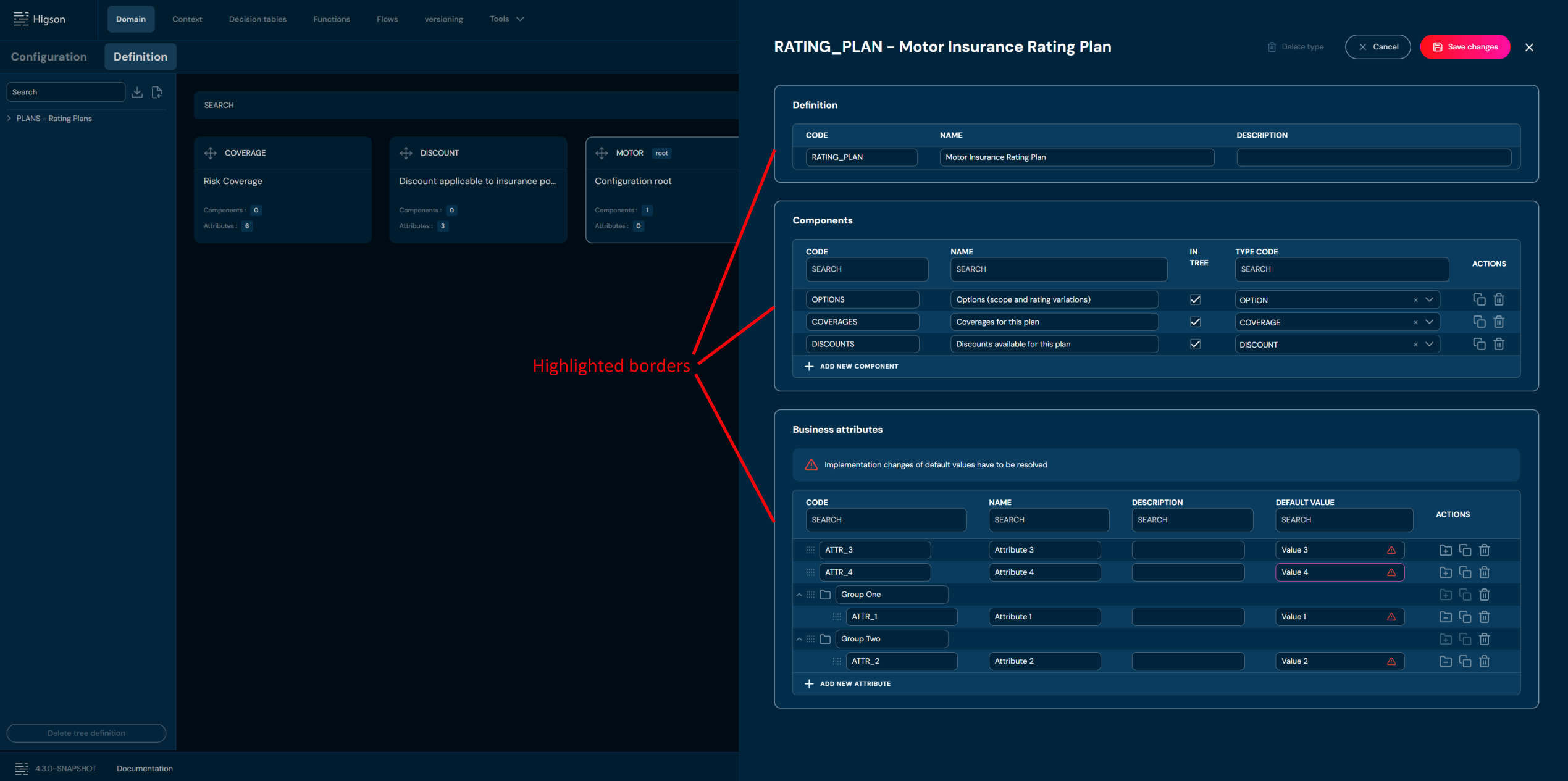Toggle In Tree checkbox for DISCOUNTS
This screenshot has width=1568, height=781.
(1196, 344)
